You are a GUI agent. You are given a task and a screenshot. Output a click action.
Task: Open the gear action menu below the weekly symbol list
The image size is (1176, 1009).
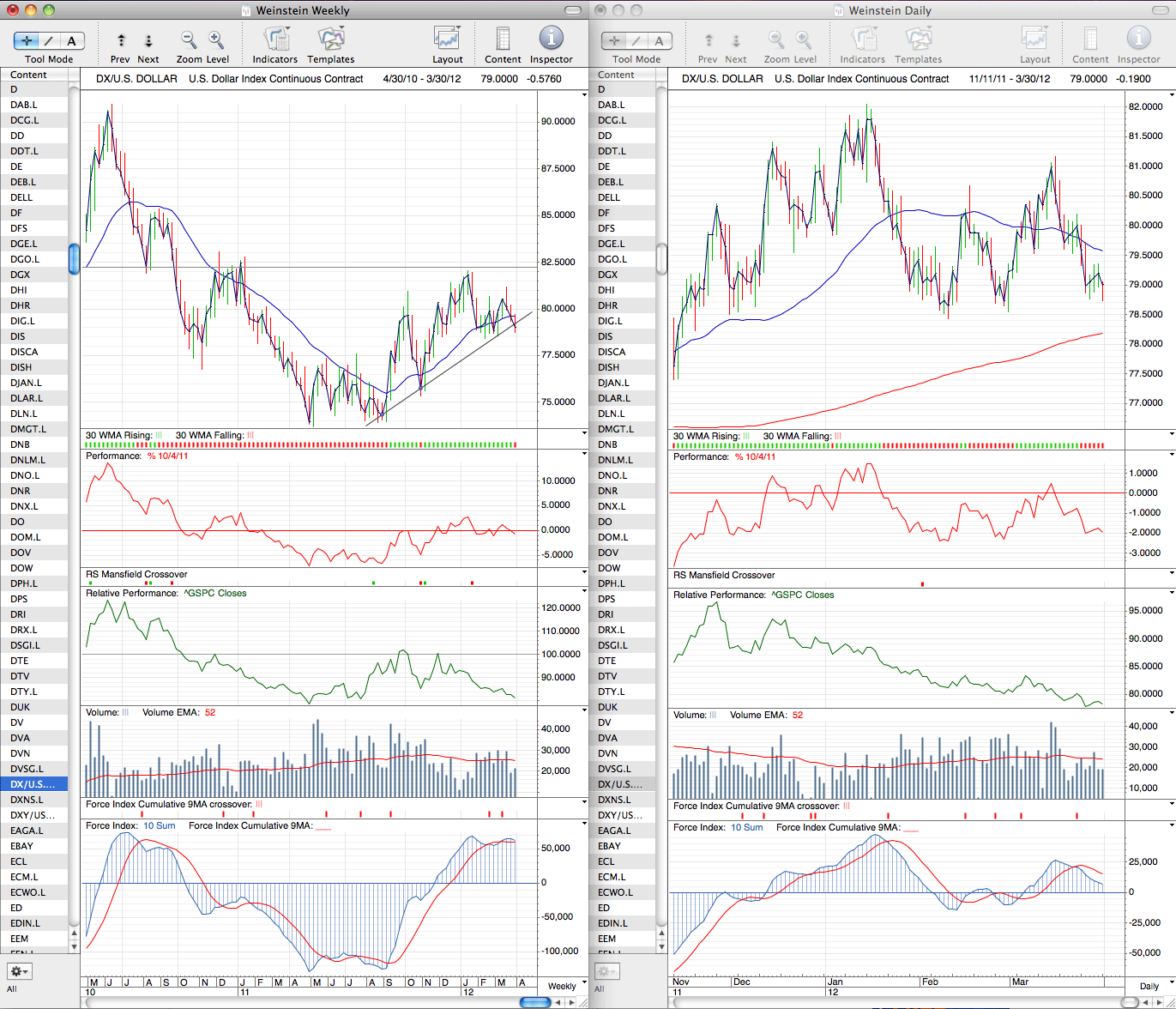pyautogui.click(x=19, y=971)
